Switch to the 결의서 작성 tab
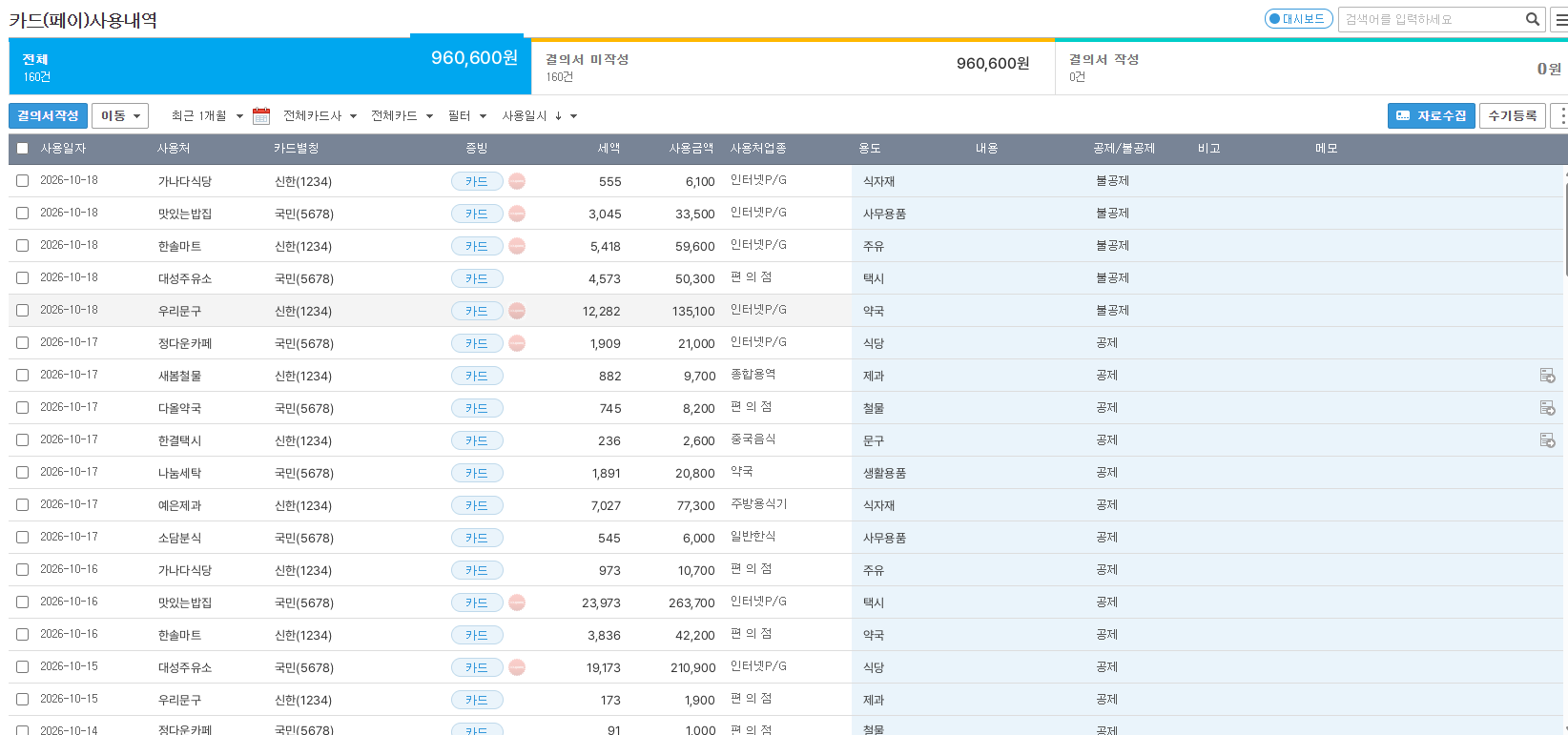This screenshot has width=1568, height=735. 1311,67
